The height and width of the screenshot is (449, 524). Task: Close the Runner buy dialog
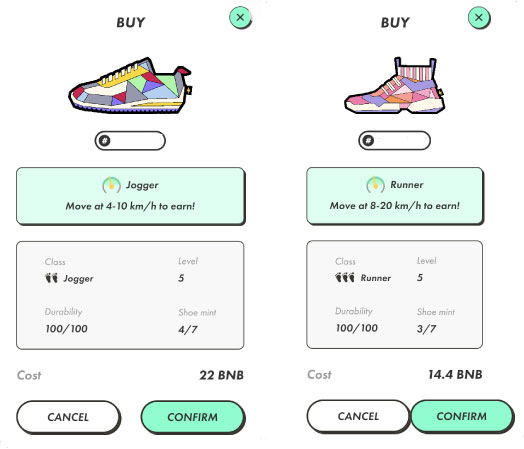[479, 18]
